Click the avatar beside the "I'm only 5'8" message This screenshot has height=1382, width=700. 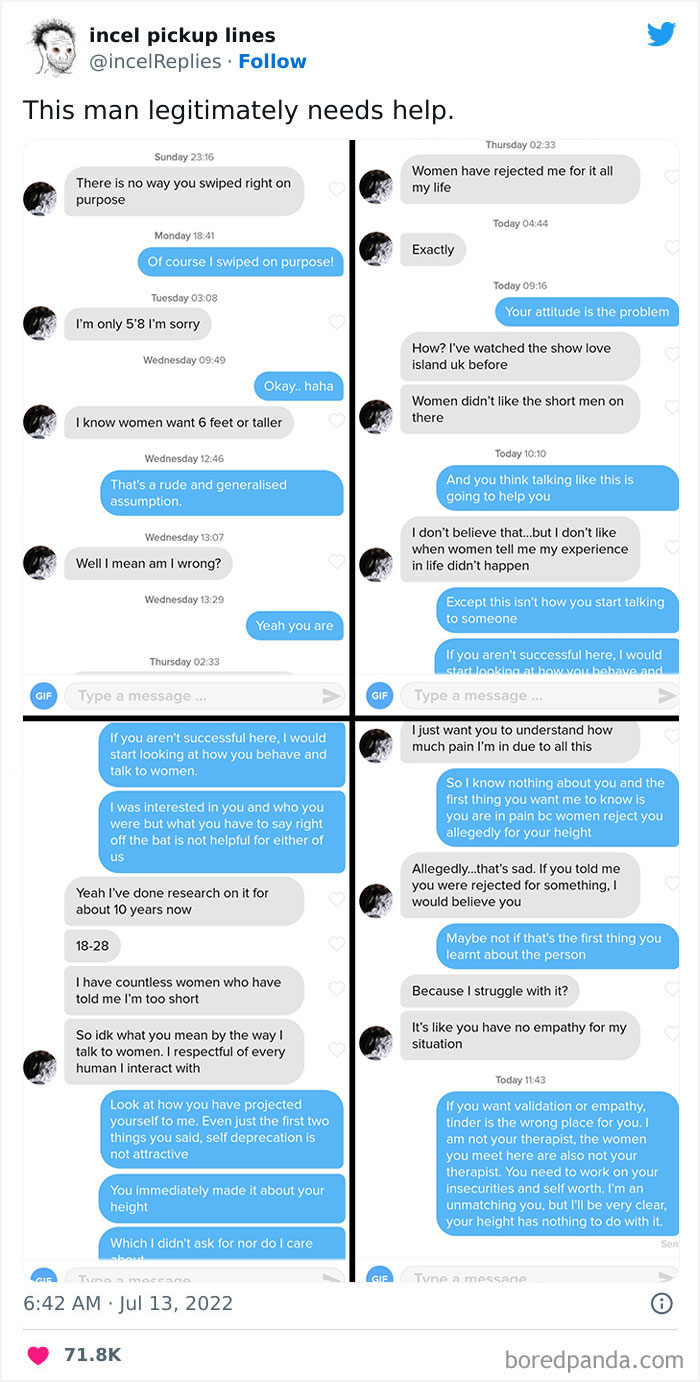click(40, 323)
